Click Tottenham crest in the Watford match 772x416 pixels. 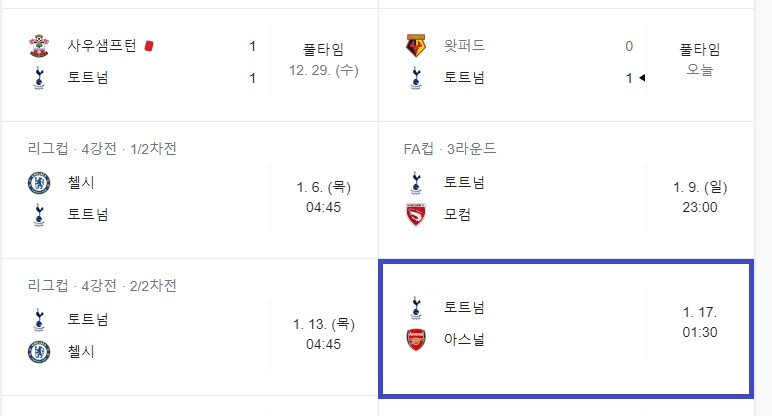coord(416,78)
